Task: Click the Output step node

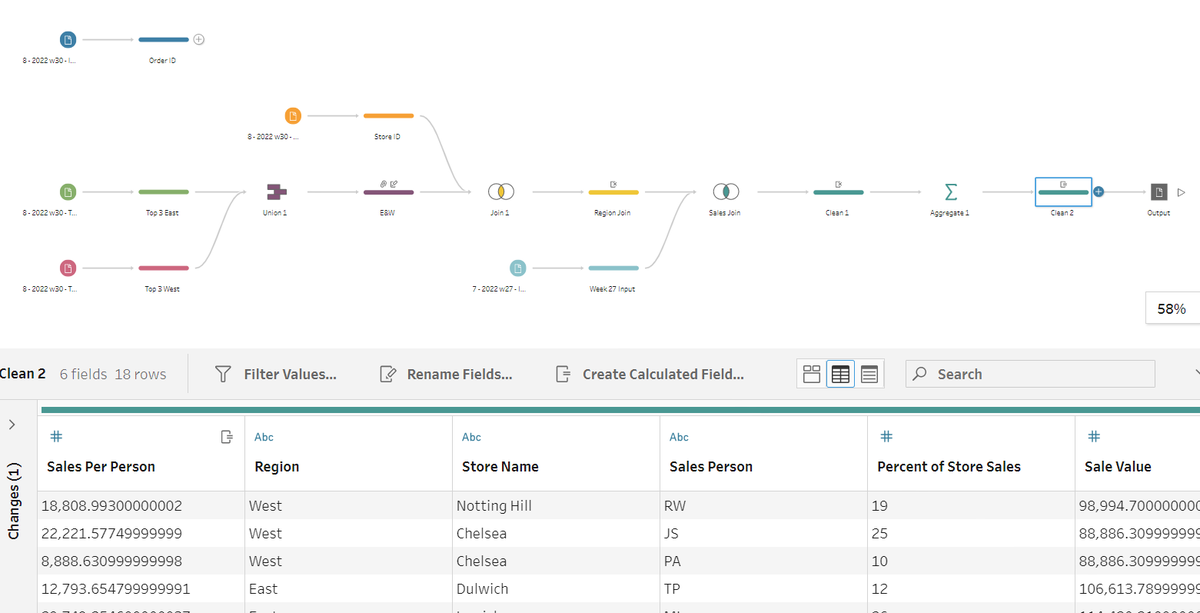Action: coord(1158,190)
